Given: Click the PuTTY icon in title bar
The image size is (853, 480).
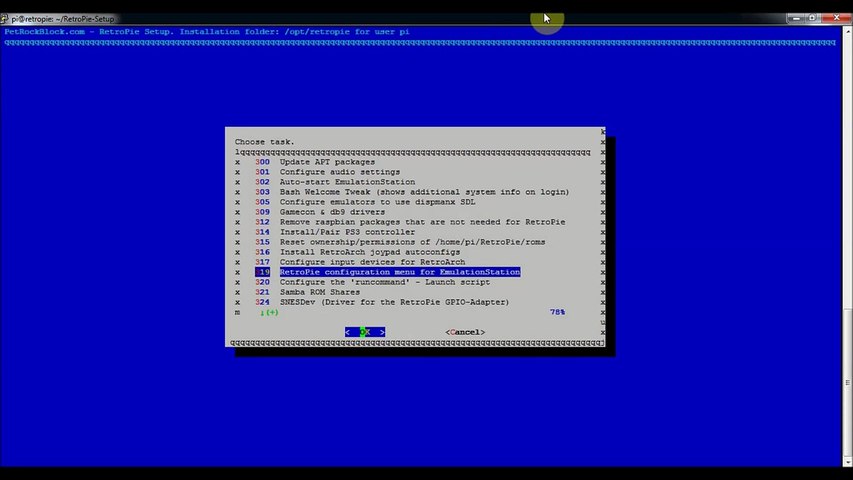Looking at the screenshot, I should pyautogui.click(x=4, y=19).
